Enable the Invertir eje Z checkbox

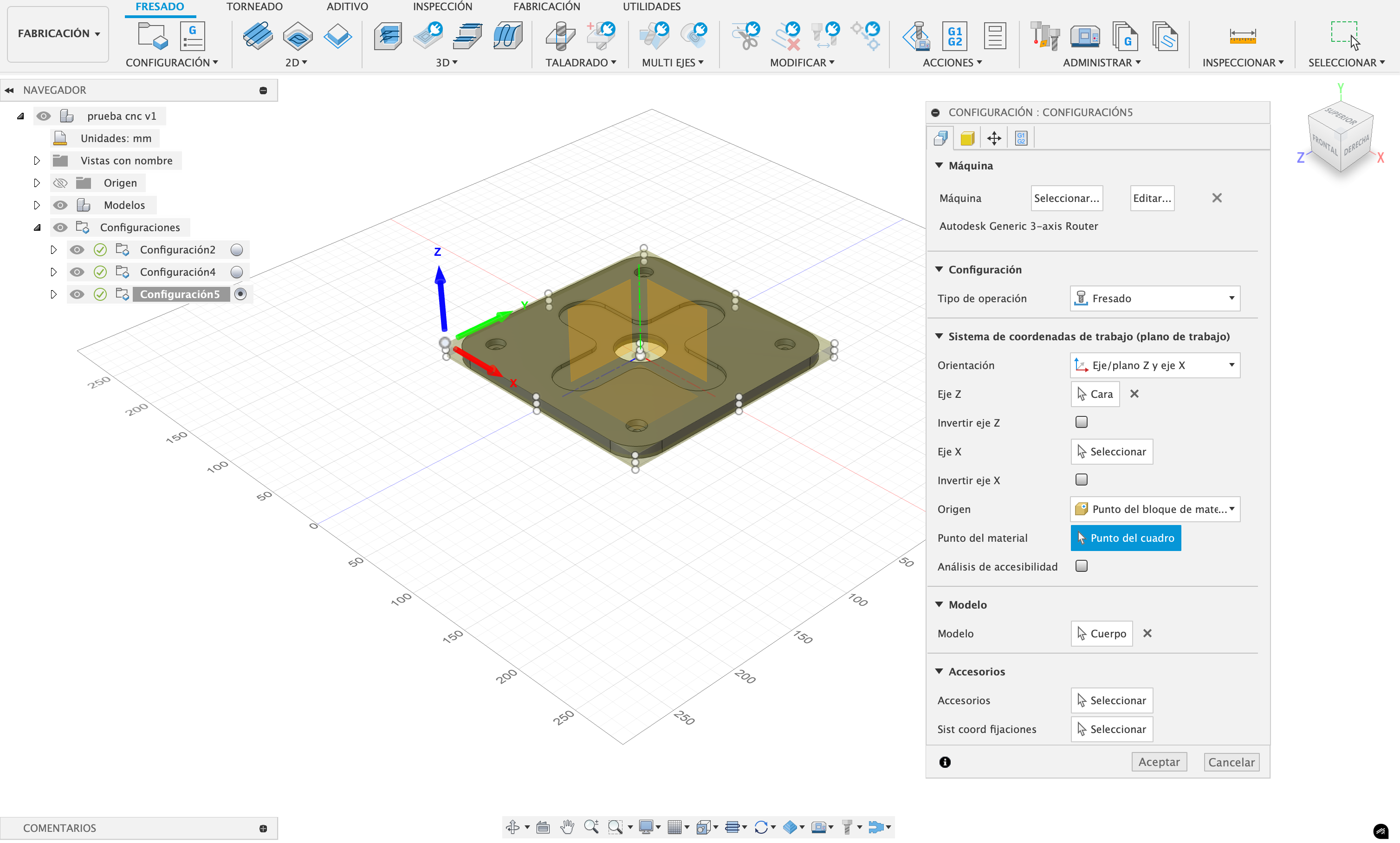pos(1082,422)
